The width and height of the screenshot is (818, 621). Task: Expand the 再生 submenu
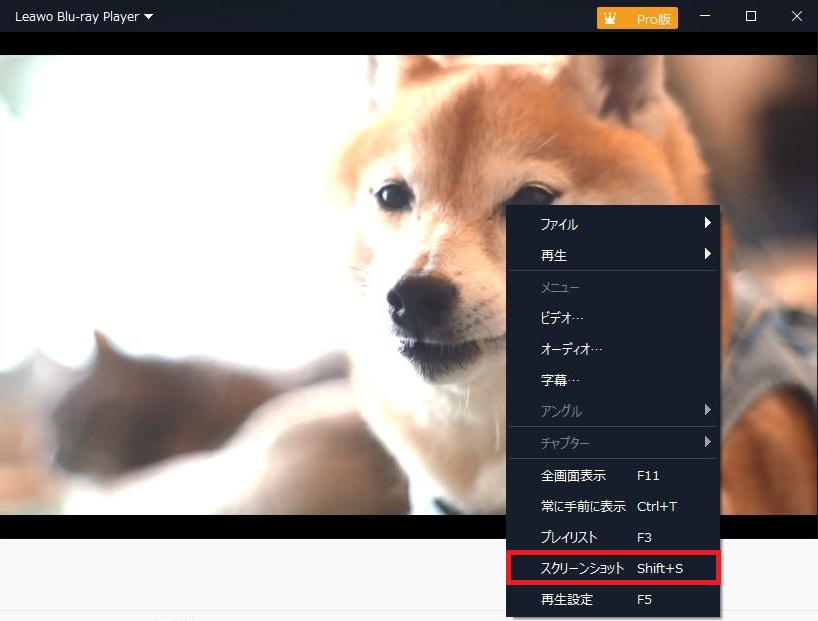612,255
